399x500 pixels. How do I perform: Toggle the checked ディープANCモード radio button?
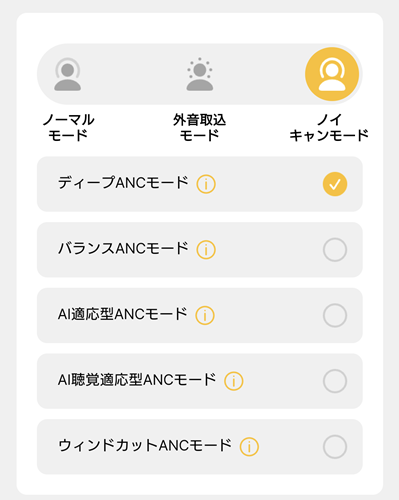pos(335,184)
